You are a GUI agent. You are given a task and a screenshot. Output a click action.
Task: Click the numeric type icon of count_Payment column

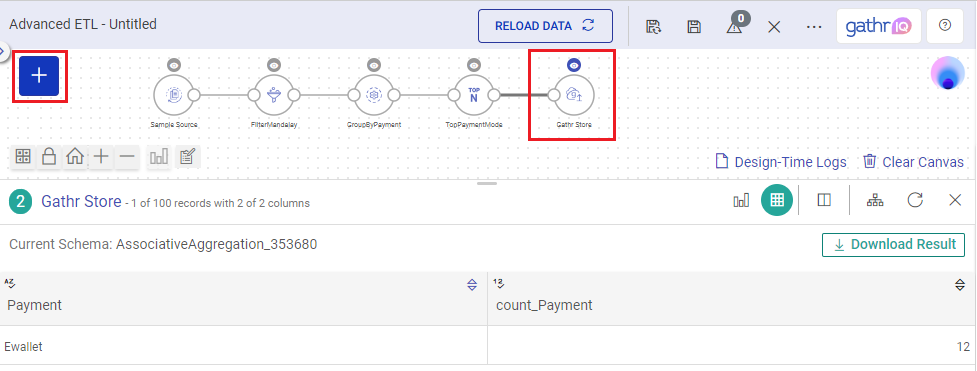(498, 284)
